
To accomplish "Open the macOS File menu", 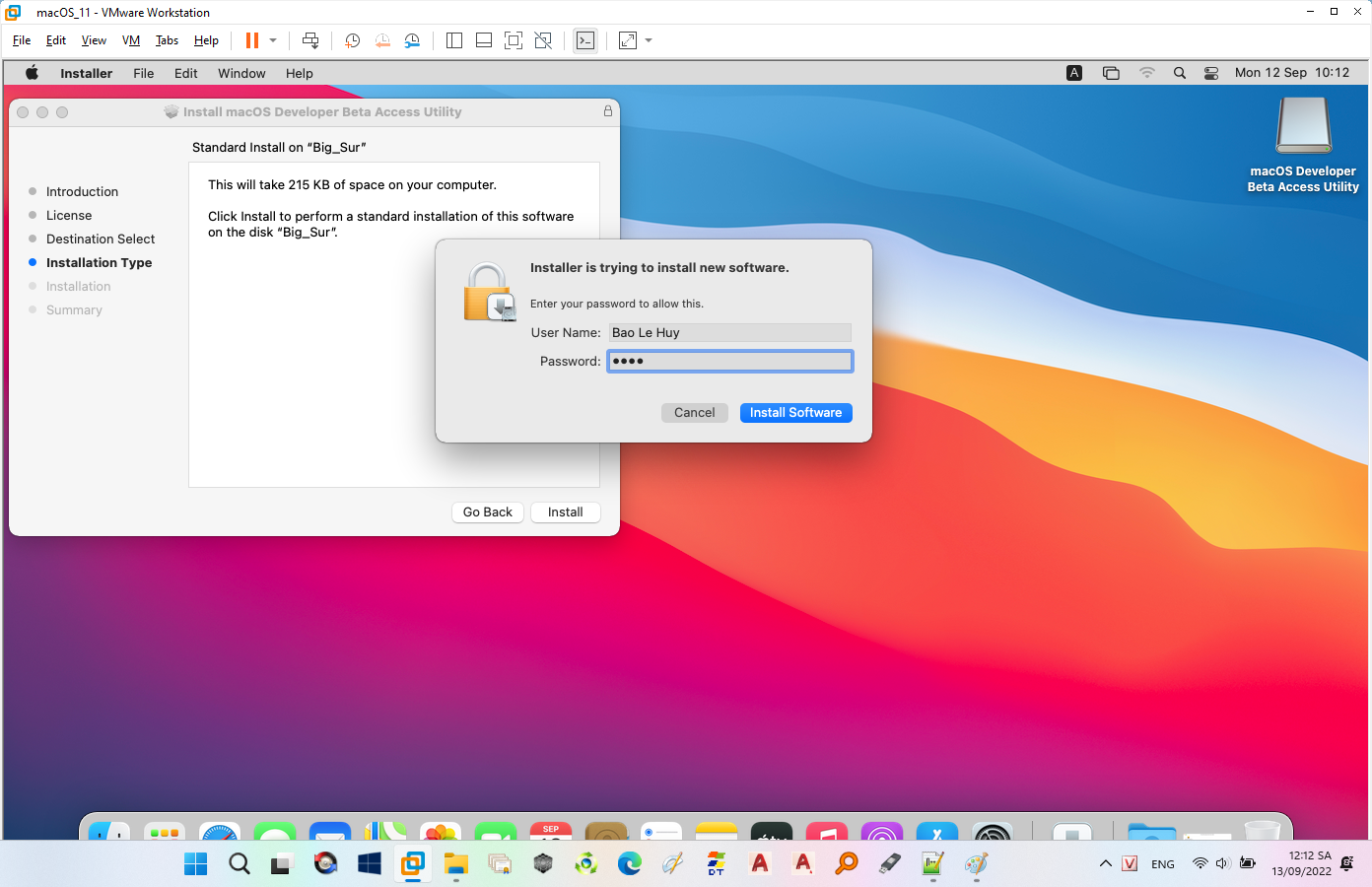I will pyautogui.click(x=144, y=73).
